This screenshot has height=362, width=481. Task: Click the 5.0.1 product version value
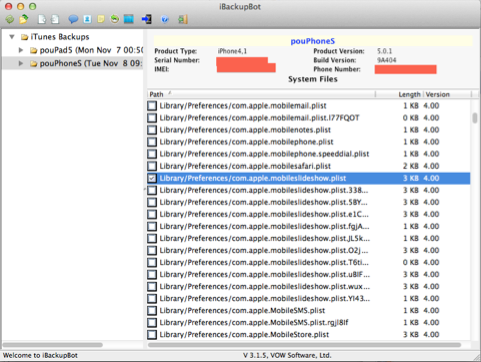(384, 51)
